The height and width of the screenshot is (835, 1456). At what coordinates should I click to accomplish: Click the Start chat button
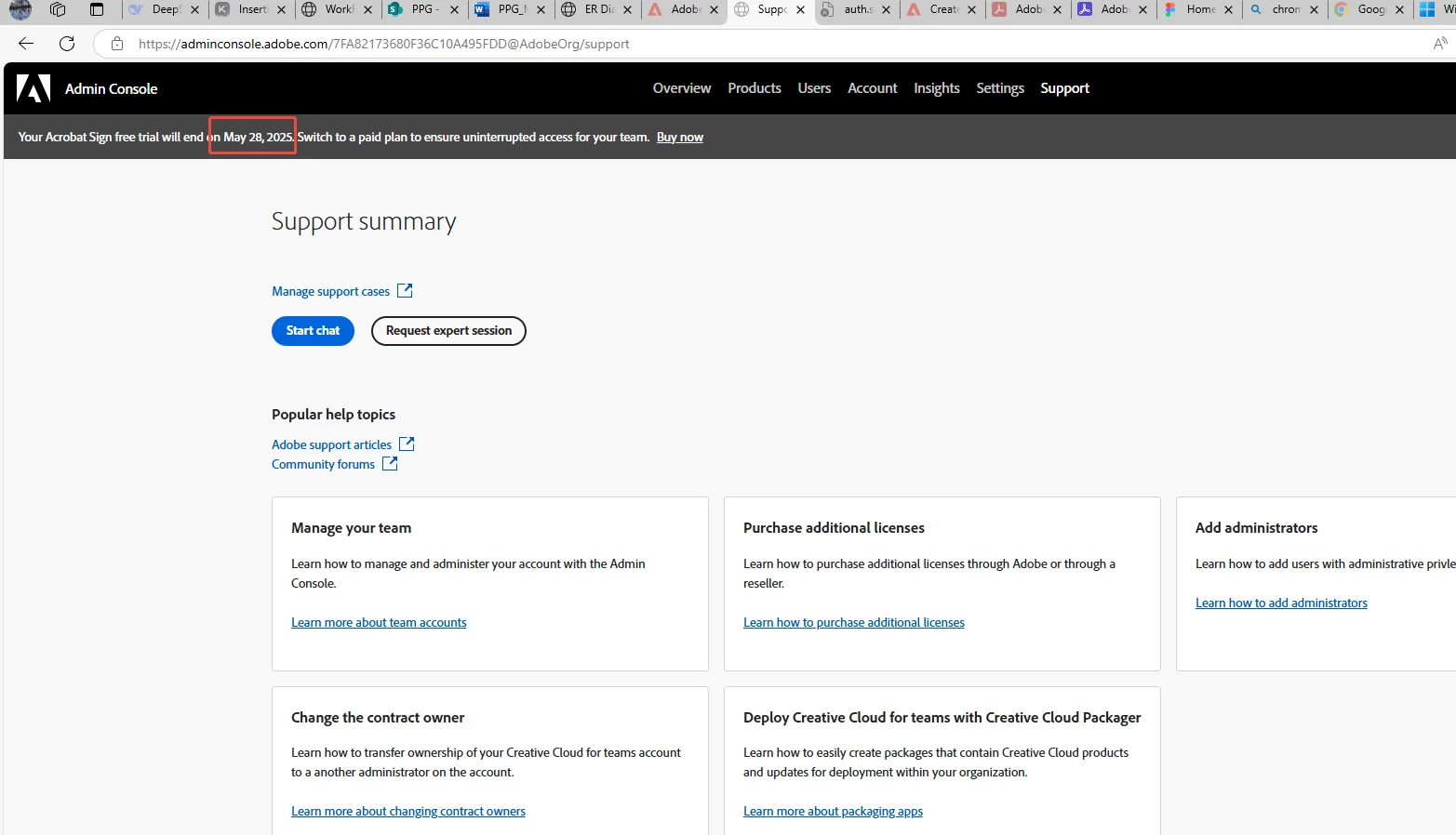(x=313, y=331)
